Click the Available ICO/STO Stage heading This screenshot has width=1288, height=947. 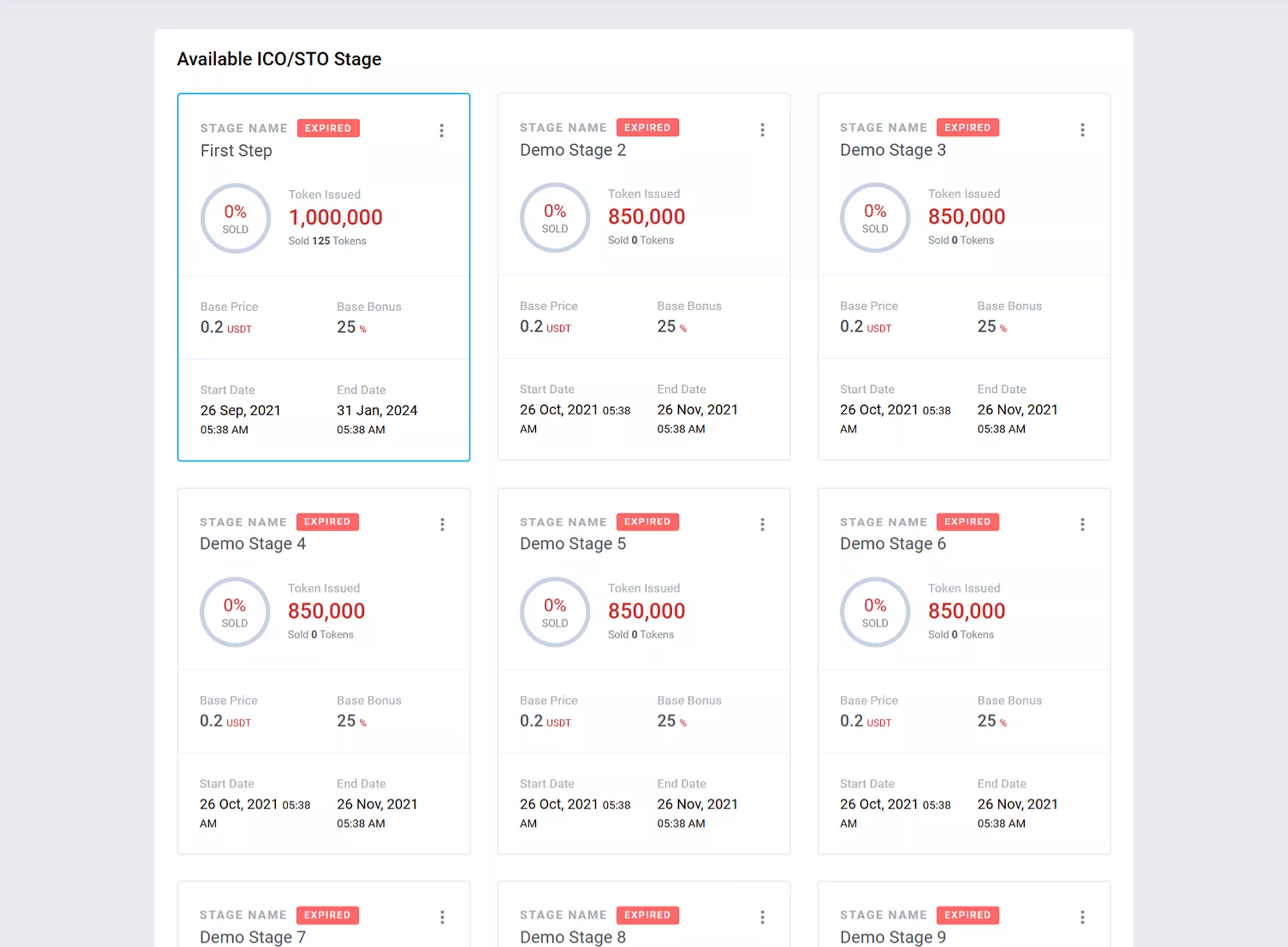click(279, 59)
